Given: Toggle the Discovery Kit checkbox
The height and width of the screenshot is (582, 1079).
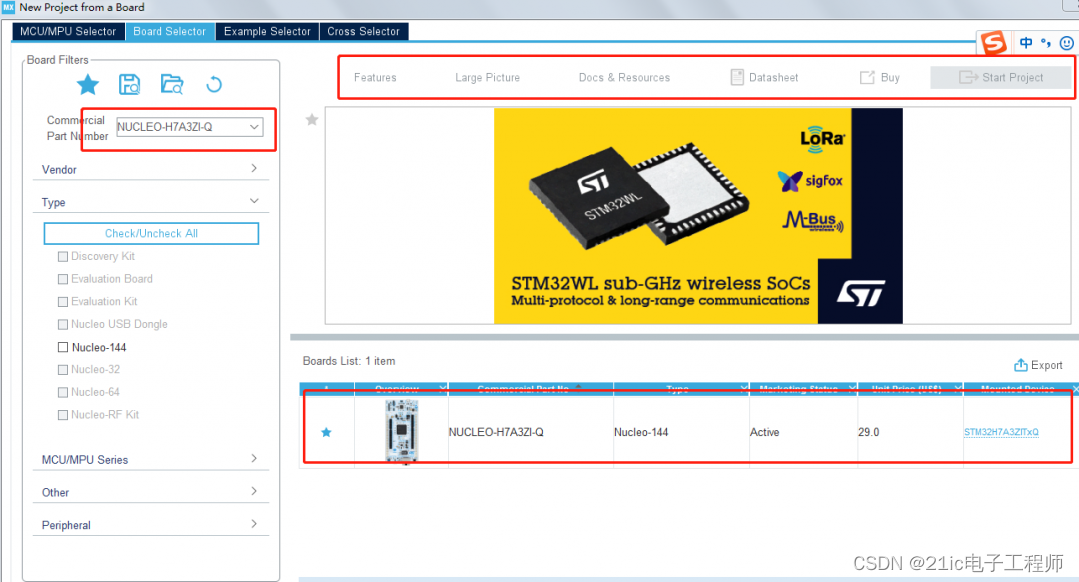Looking at the screenshot, I should [63, 257].
